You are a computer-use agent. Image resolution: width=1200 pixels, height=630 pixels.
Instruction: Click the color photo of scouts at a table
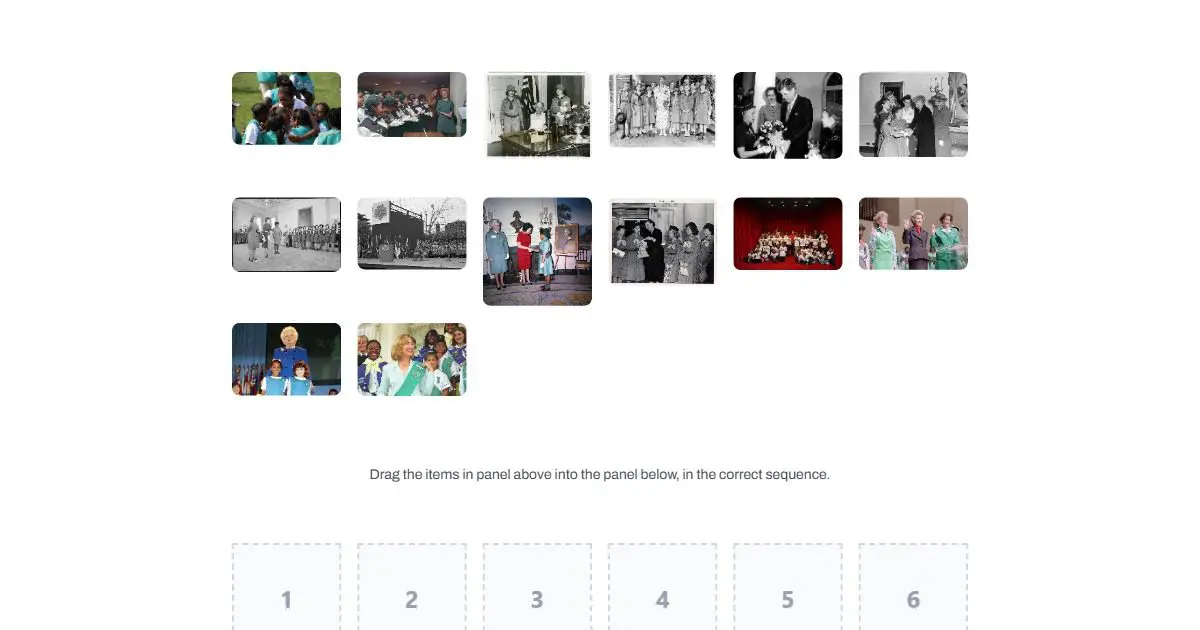412,104
